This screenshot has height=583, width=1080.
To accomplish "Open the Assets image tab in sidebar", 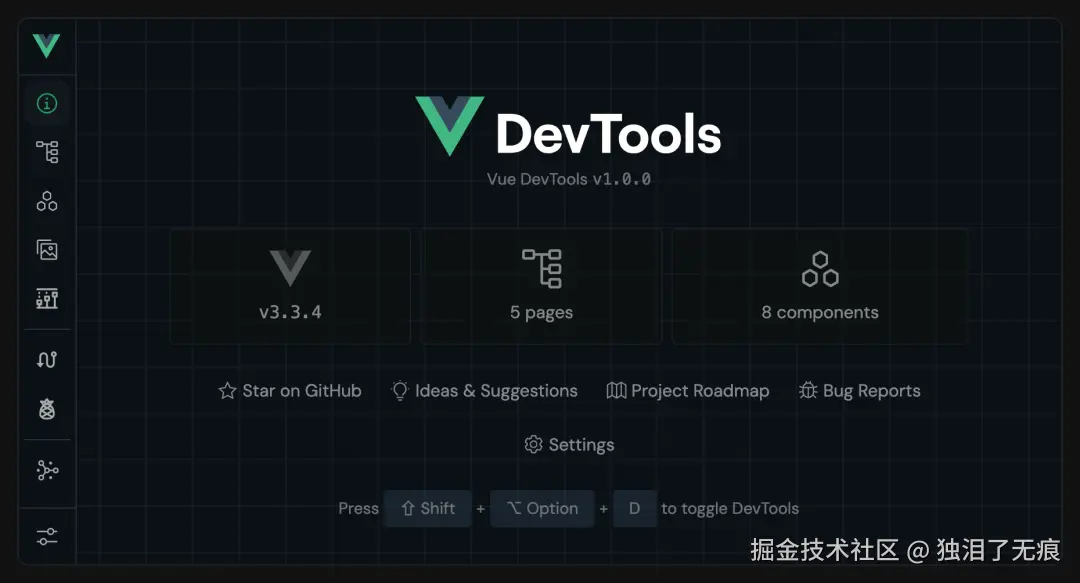I will click(x=47, y=249).
